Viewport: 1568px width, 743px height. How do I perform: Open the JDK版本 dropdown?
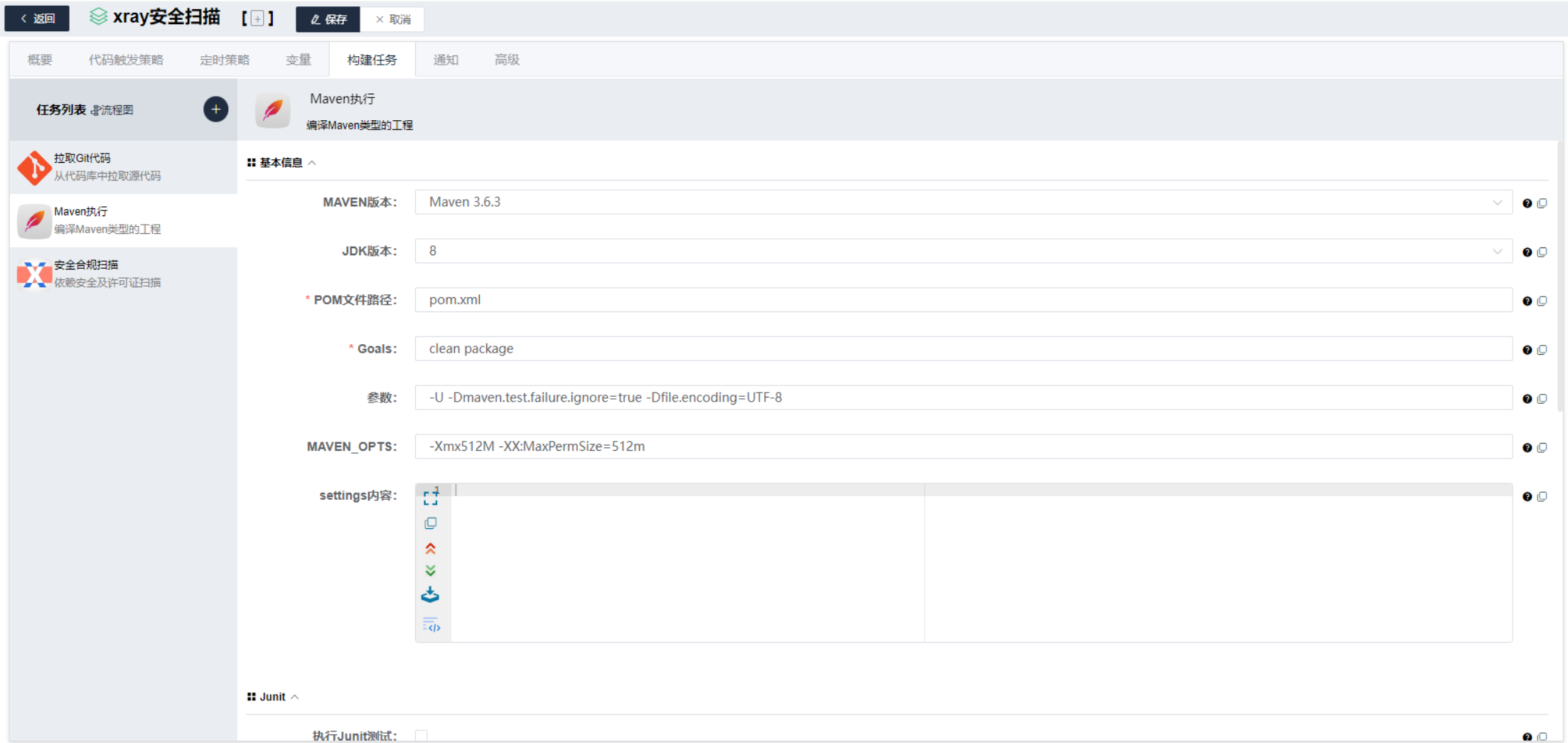(963, 251)
